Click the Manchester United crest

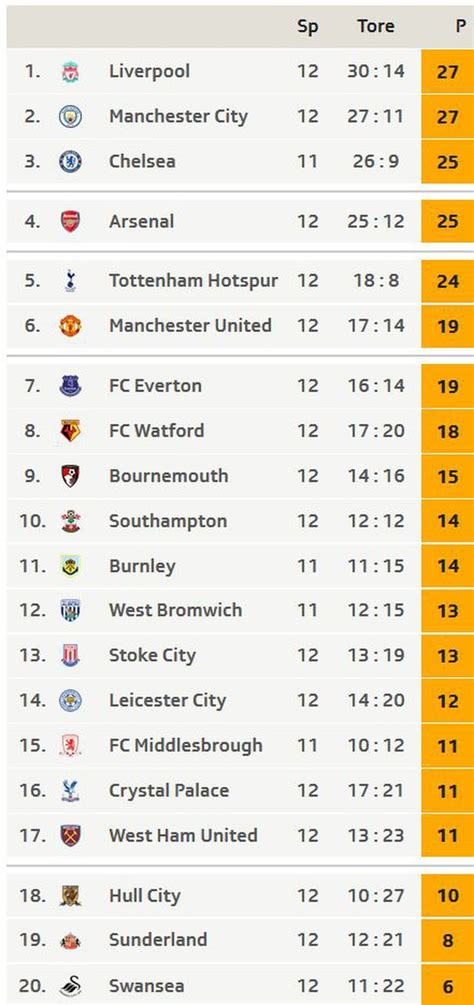(x=70, y=326)
